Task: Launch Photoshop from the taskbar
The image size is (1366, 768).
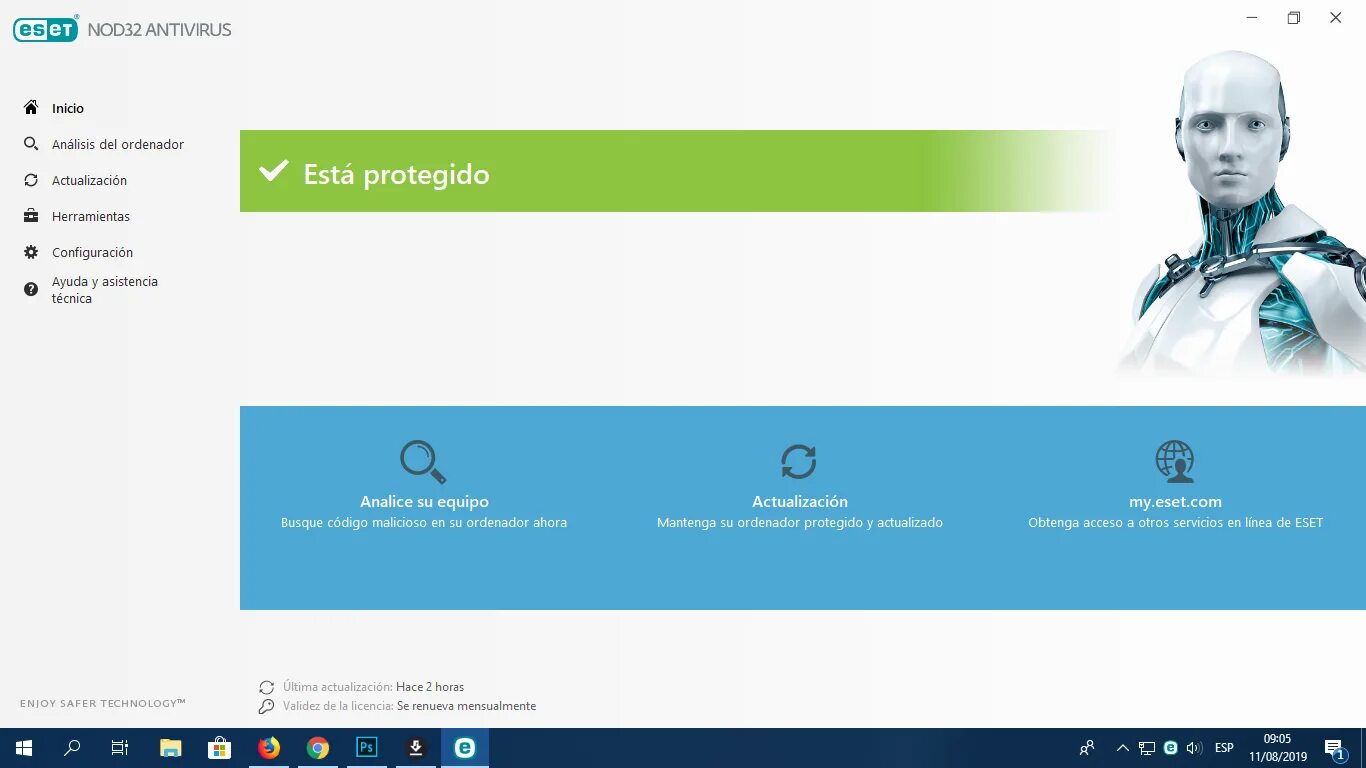Action: tap(367, 748)
